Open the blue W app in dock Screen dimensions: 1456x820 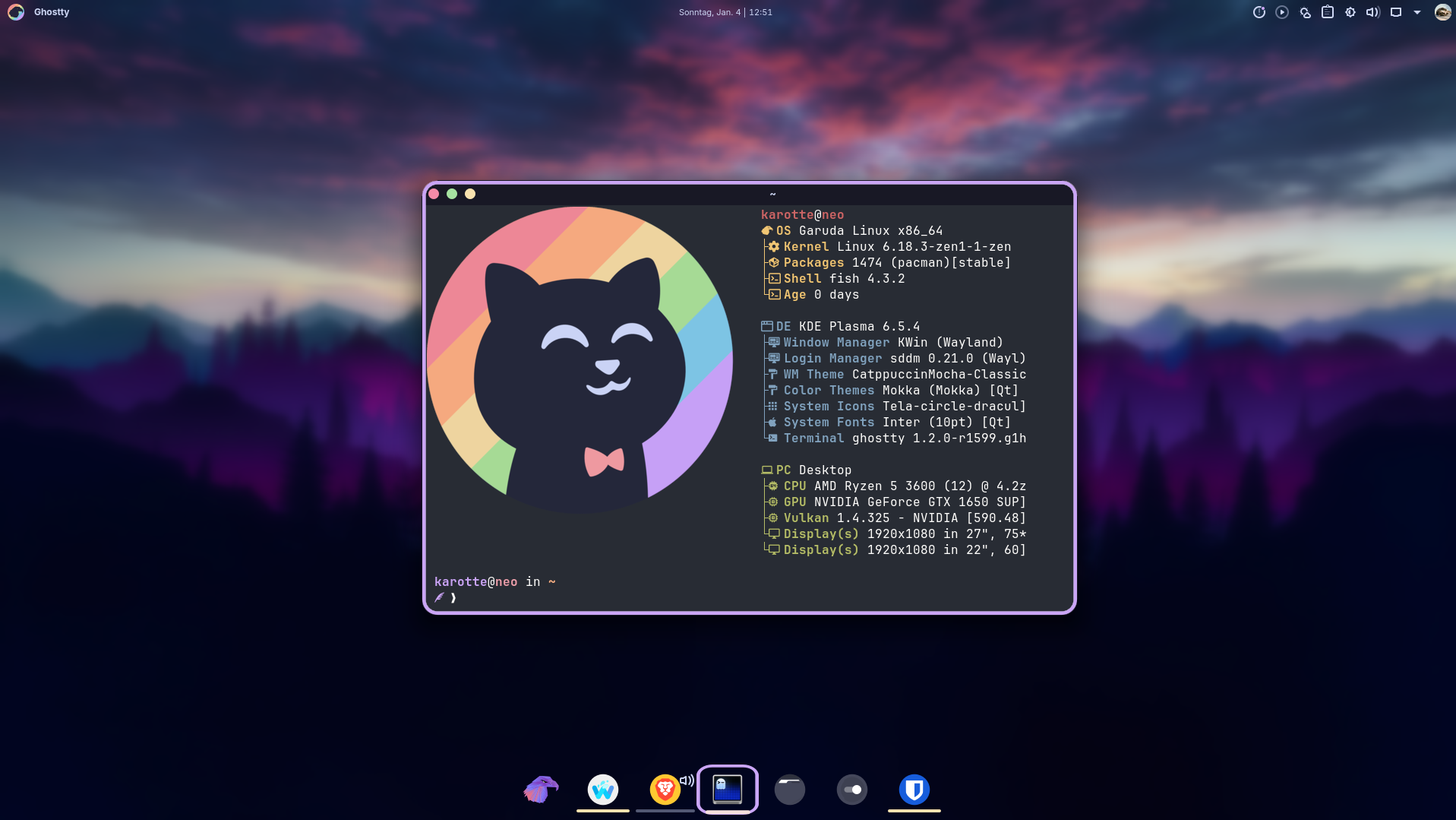pos(603,790)
